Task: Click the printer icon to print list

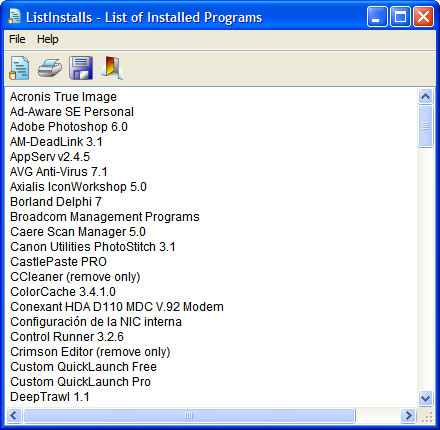Action: coord(50,68)
